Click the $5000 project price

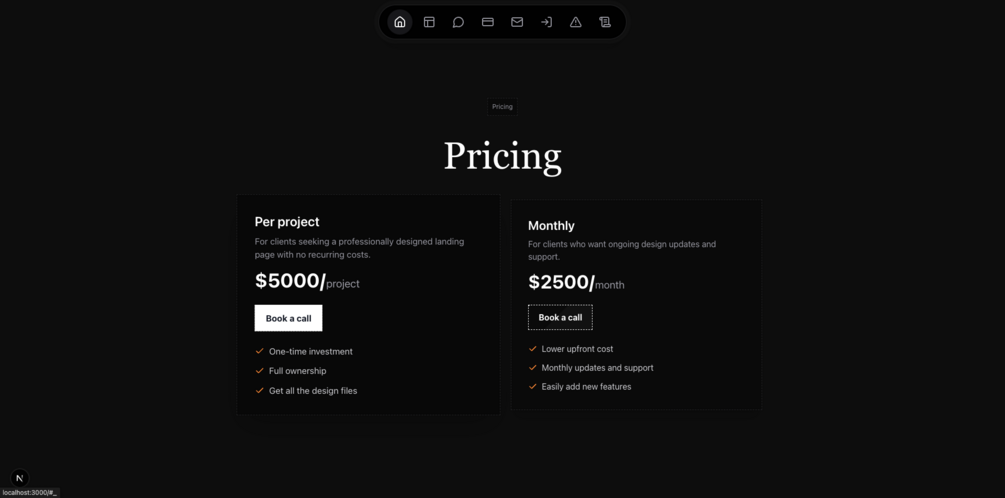coord(290,281)
